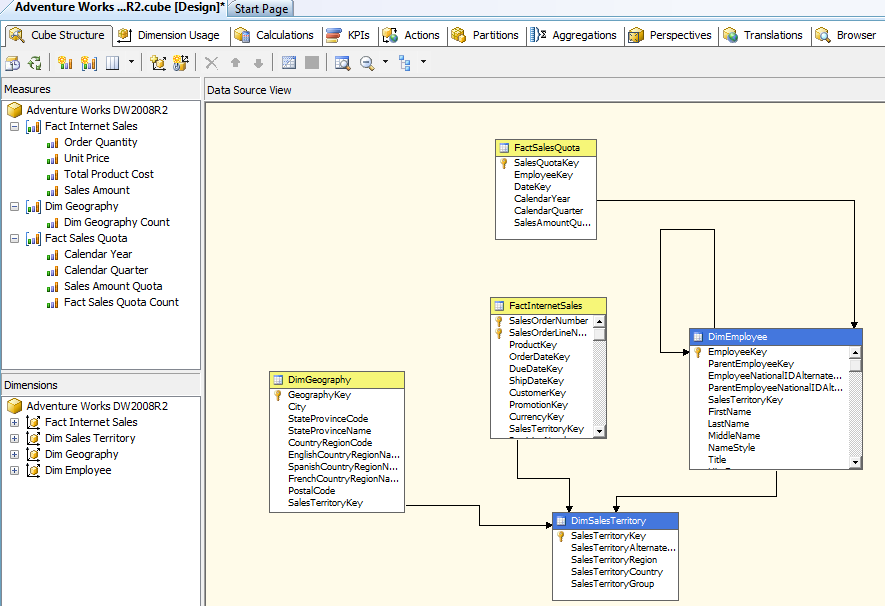Click the Zoom magnifying glass icon
Viewport: 885px width, 606px height.
367,63
